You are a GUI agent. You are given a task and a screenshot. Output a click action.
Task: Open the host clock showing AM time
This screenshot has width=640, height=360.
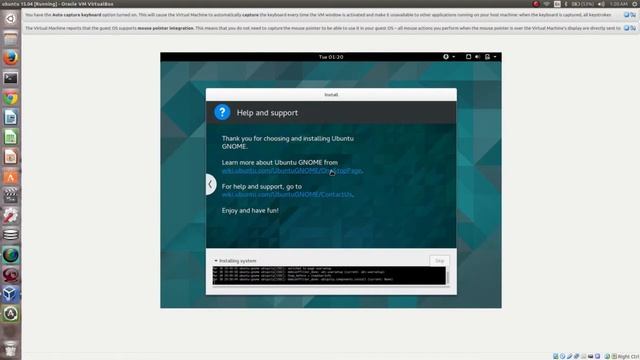click(619, 4)
